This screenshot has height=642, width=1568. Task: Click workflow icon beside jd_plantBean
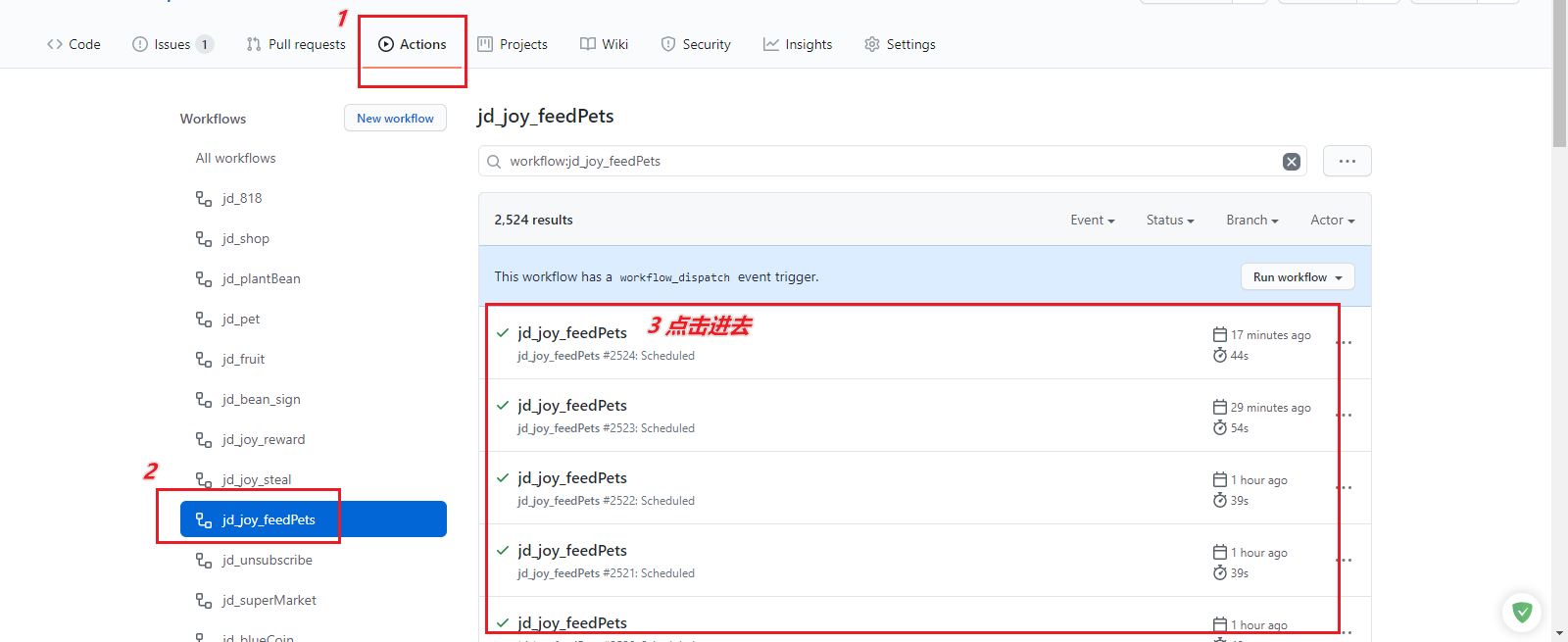tap(204, 279)
